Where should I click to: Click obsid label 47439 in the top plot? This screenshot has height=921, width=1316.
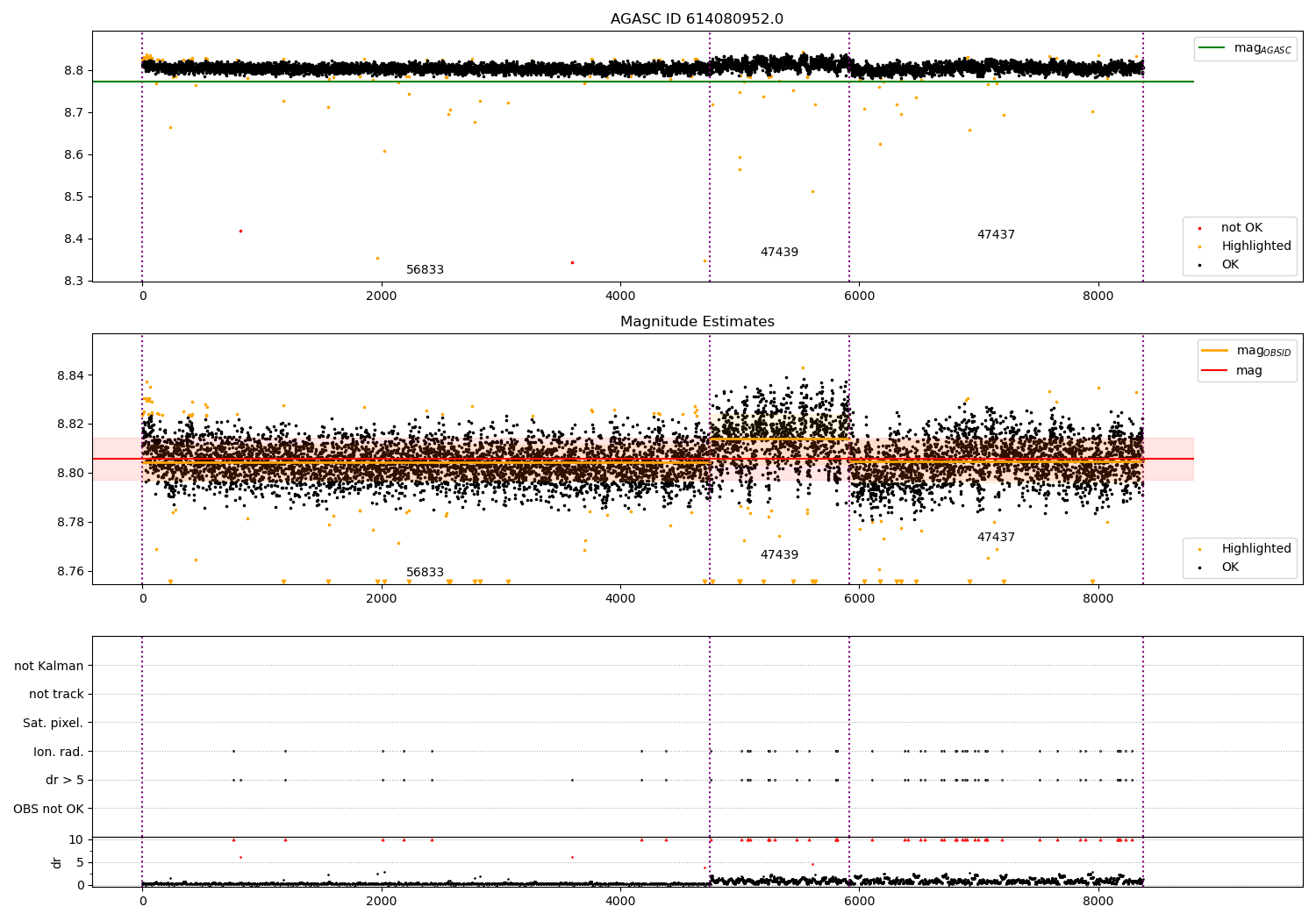[x=779, y=253]
